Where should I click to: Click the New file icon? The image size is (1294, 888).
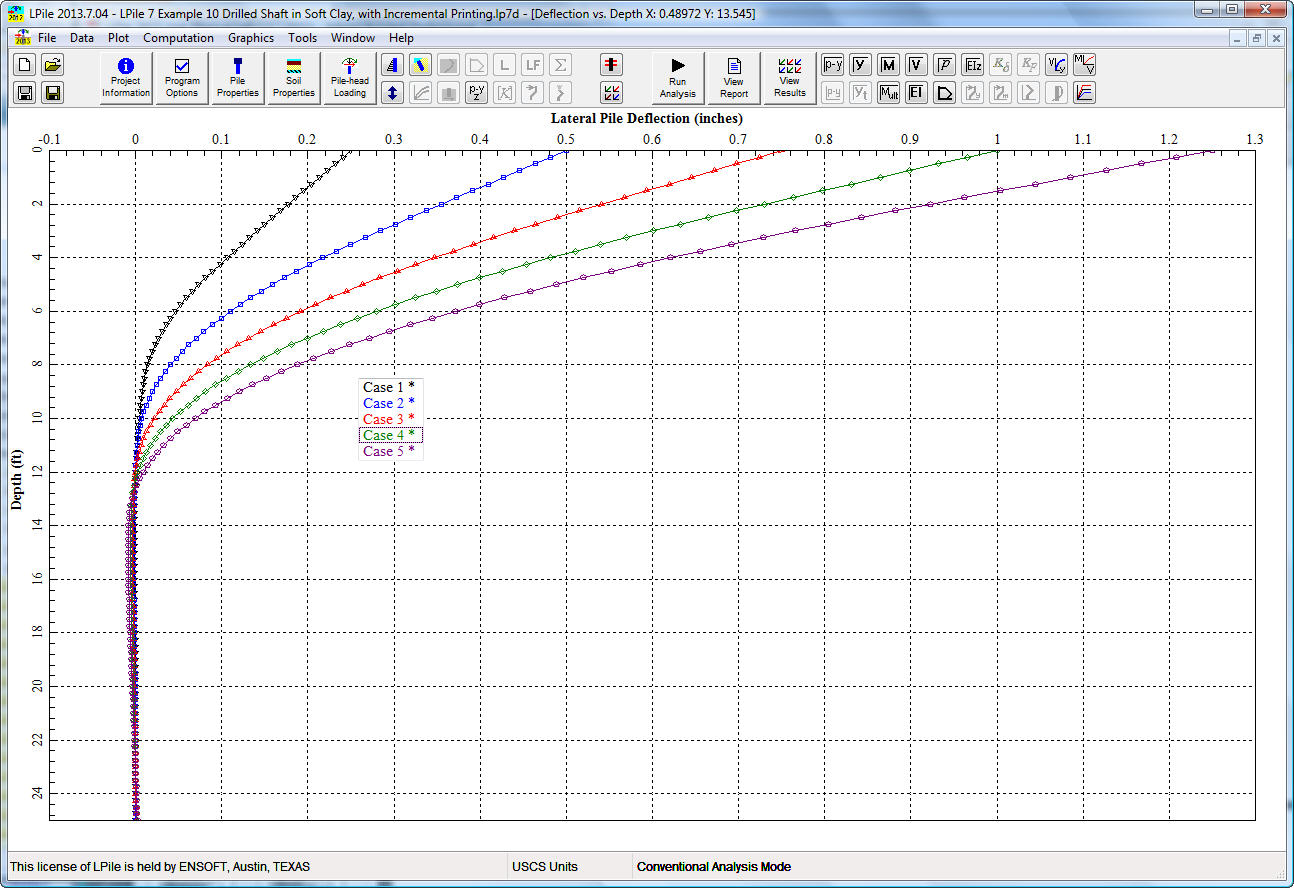click(26, 65)
